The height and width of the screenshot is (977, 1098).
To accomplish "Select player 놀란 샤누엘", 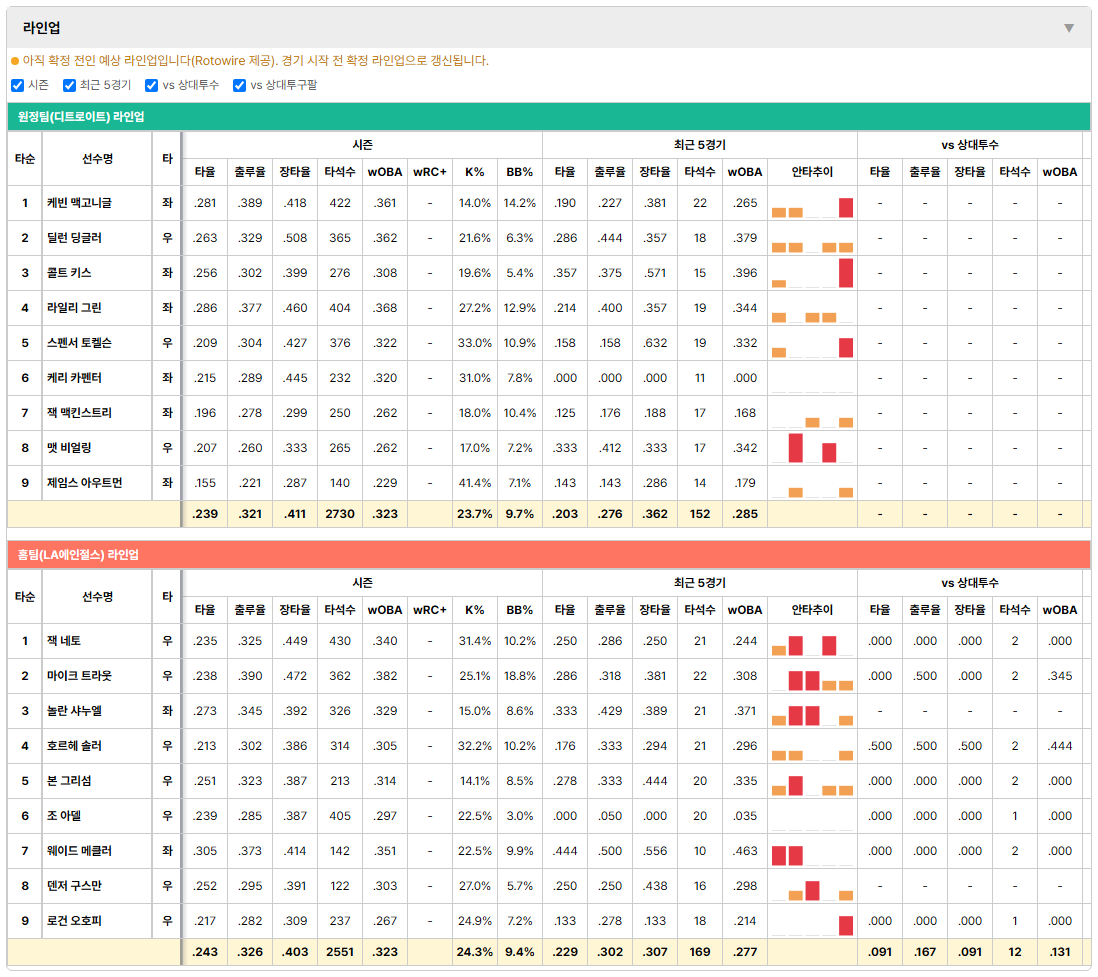I will click(x=74, y=711).
